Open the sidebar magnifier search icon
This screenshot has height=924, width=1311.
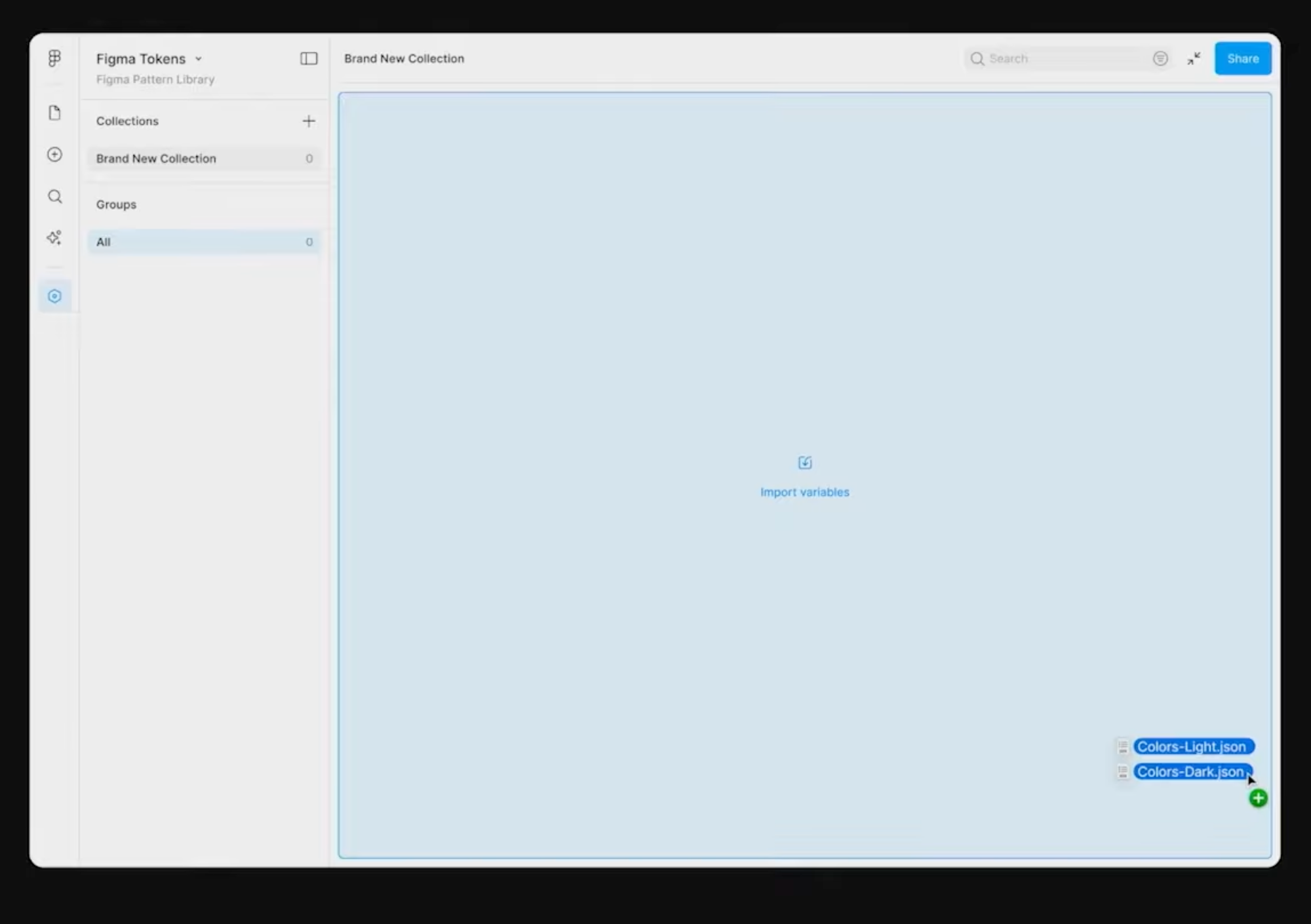click(x=54, y=197)
